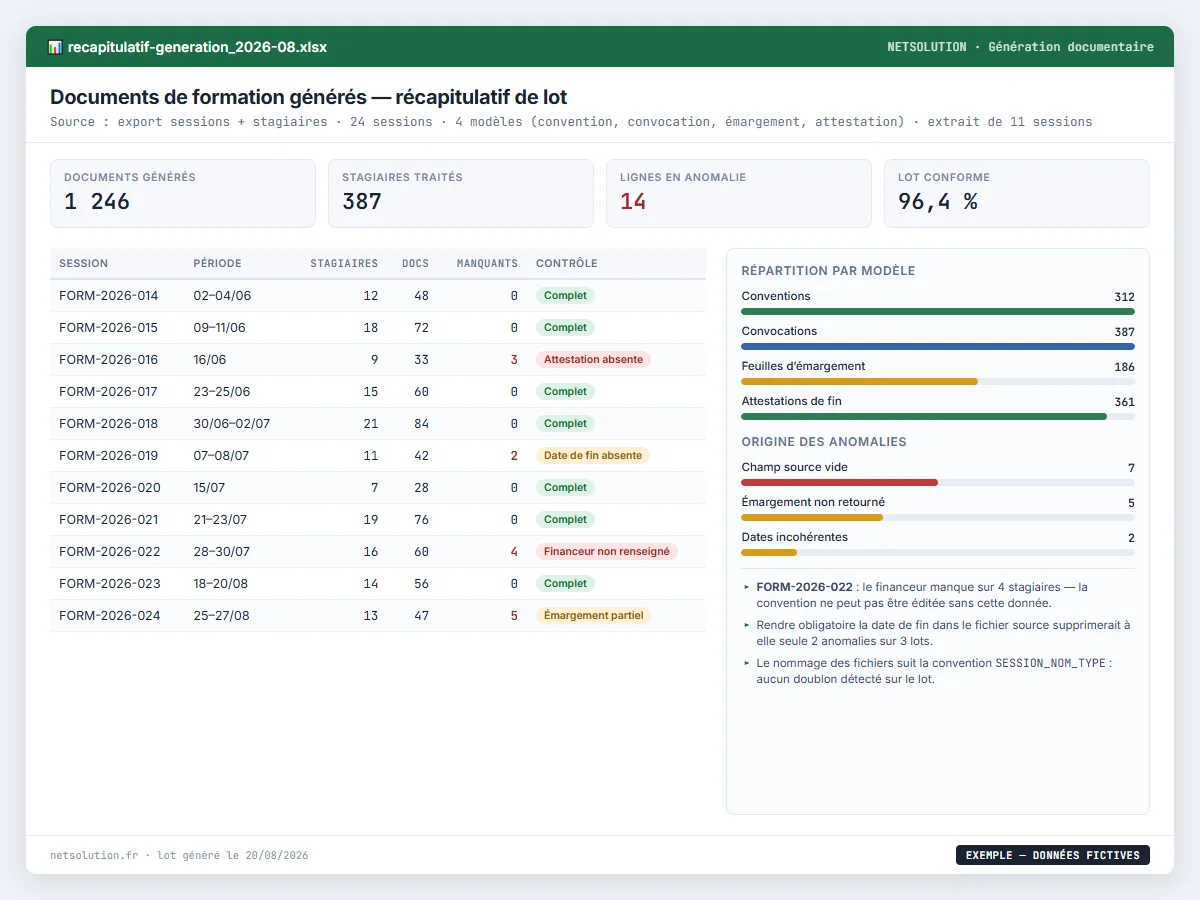The width and height of the screenshot is (1200, 900).
Task: Click the Attestations de fin count 361
Action: (x=1124, y=402)
